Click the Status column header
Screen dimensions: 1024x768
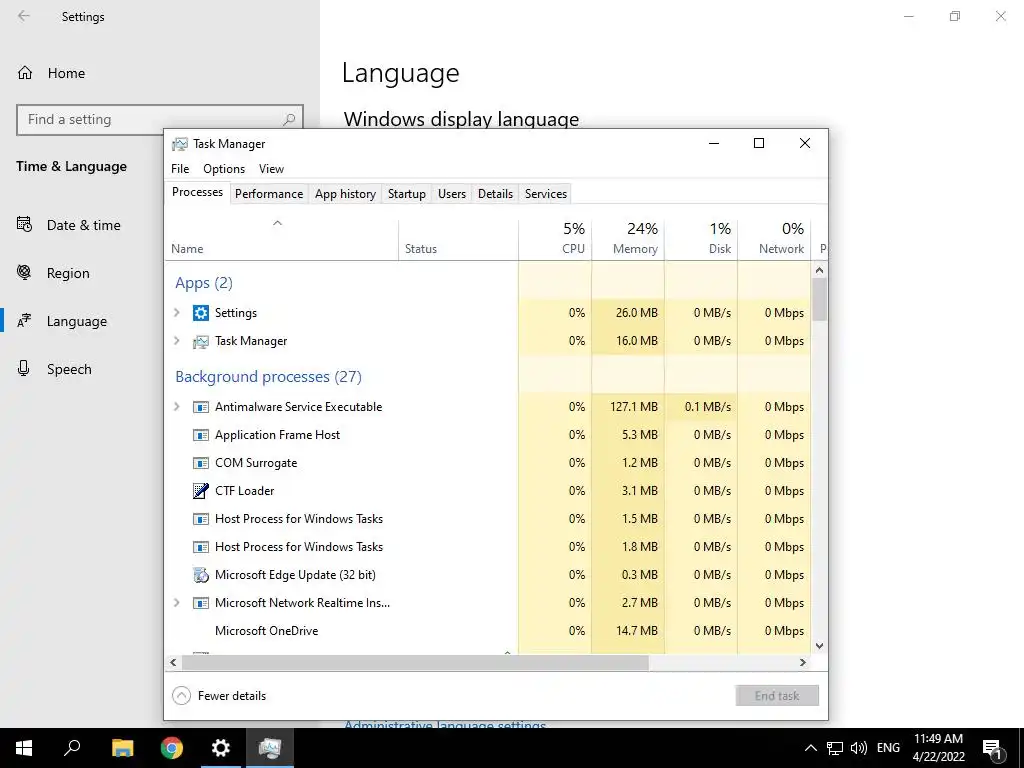tap(458, 240)
